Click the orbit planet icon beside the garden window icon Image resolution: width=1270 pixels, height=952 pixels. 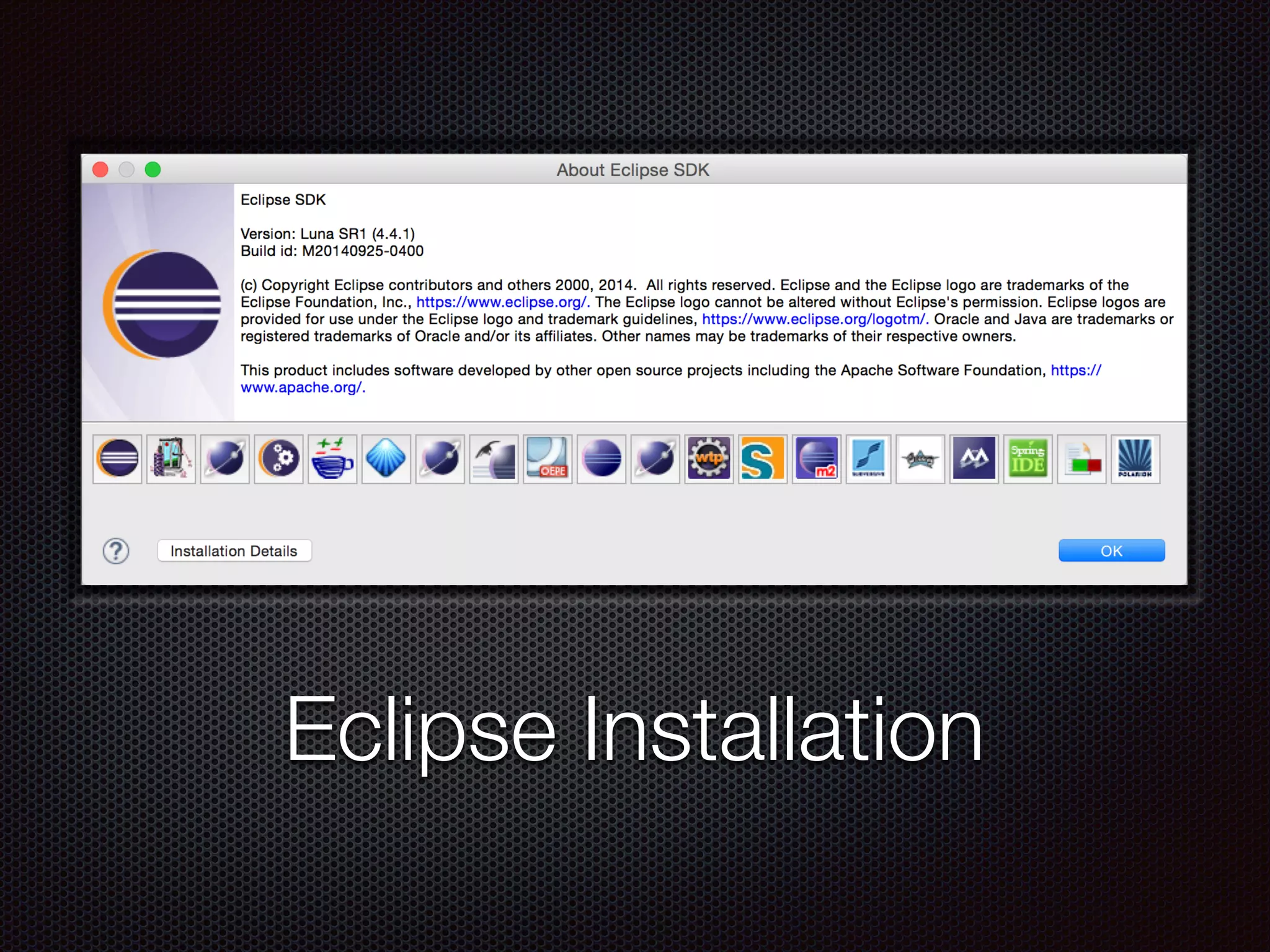pos(225,459)
